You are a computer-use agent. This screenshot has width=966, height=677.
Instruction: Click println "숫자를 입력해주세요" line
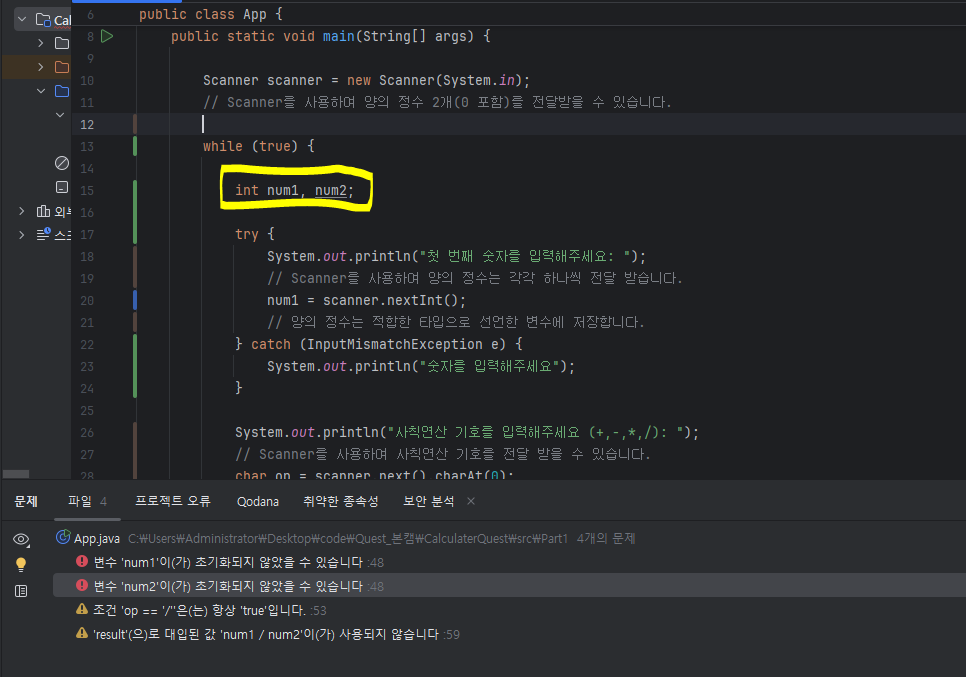point(421,366)
